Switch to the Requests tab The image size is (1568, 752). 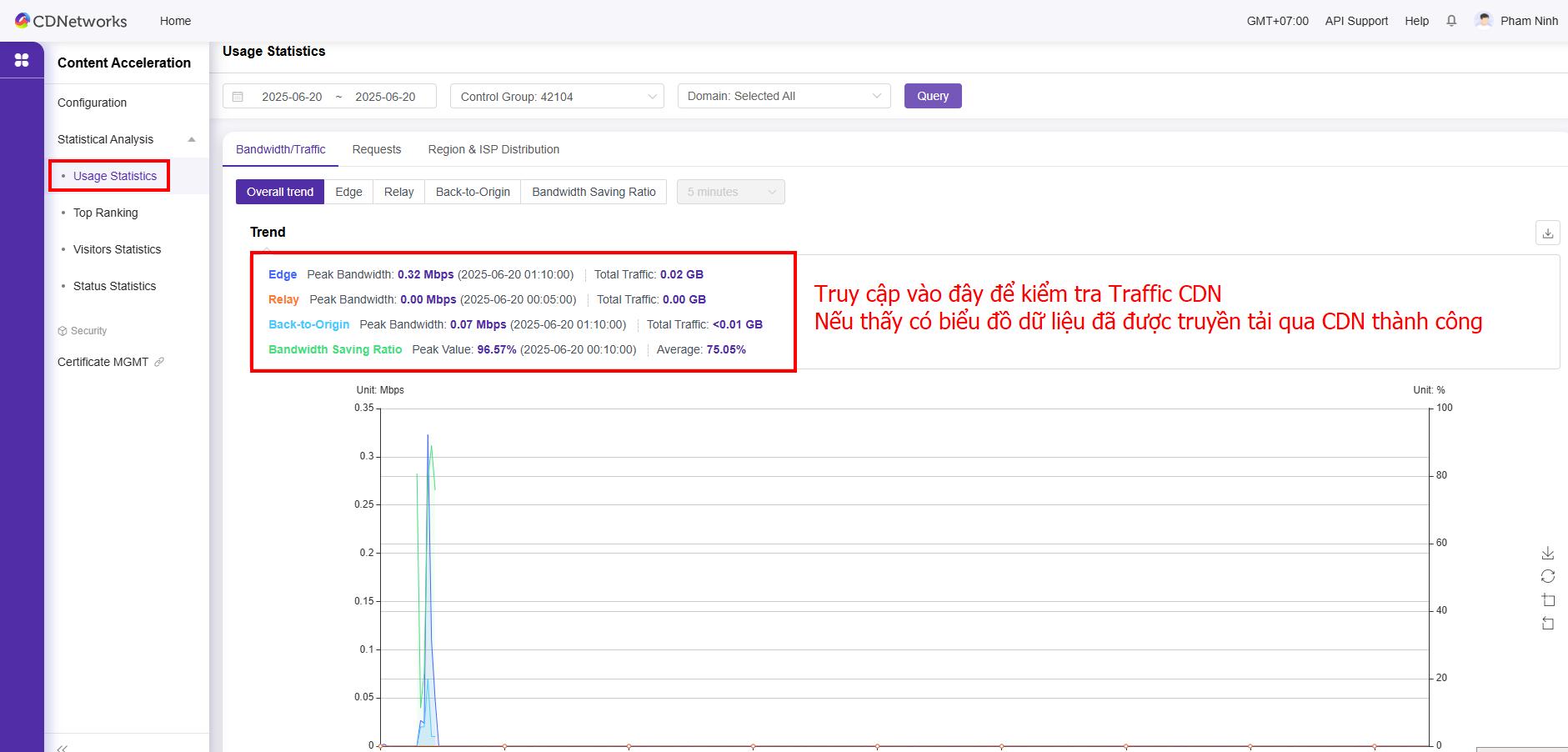coord(376,149)
